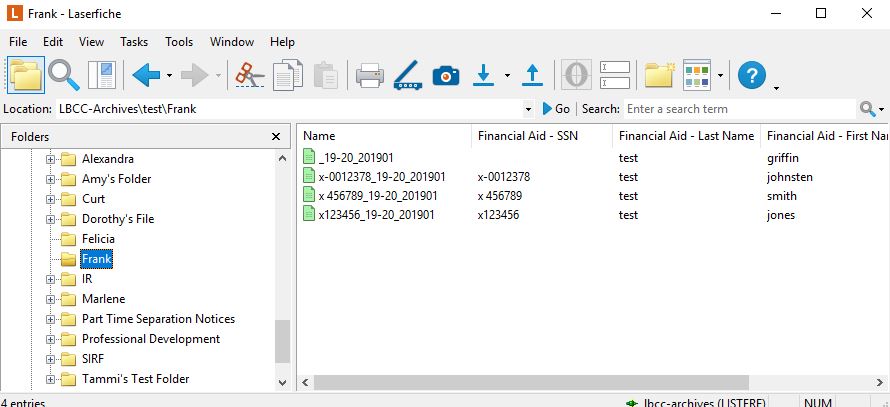
Task: Open the blue help question mark icon
Action: 751,75
